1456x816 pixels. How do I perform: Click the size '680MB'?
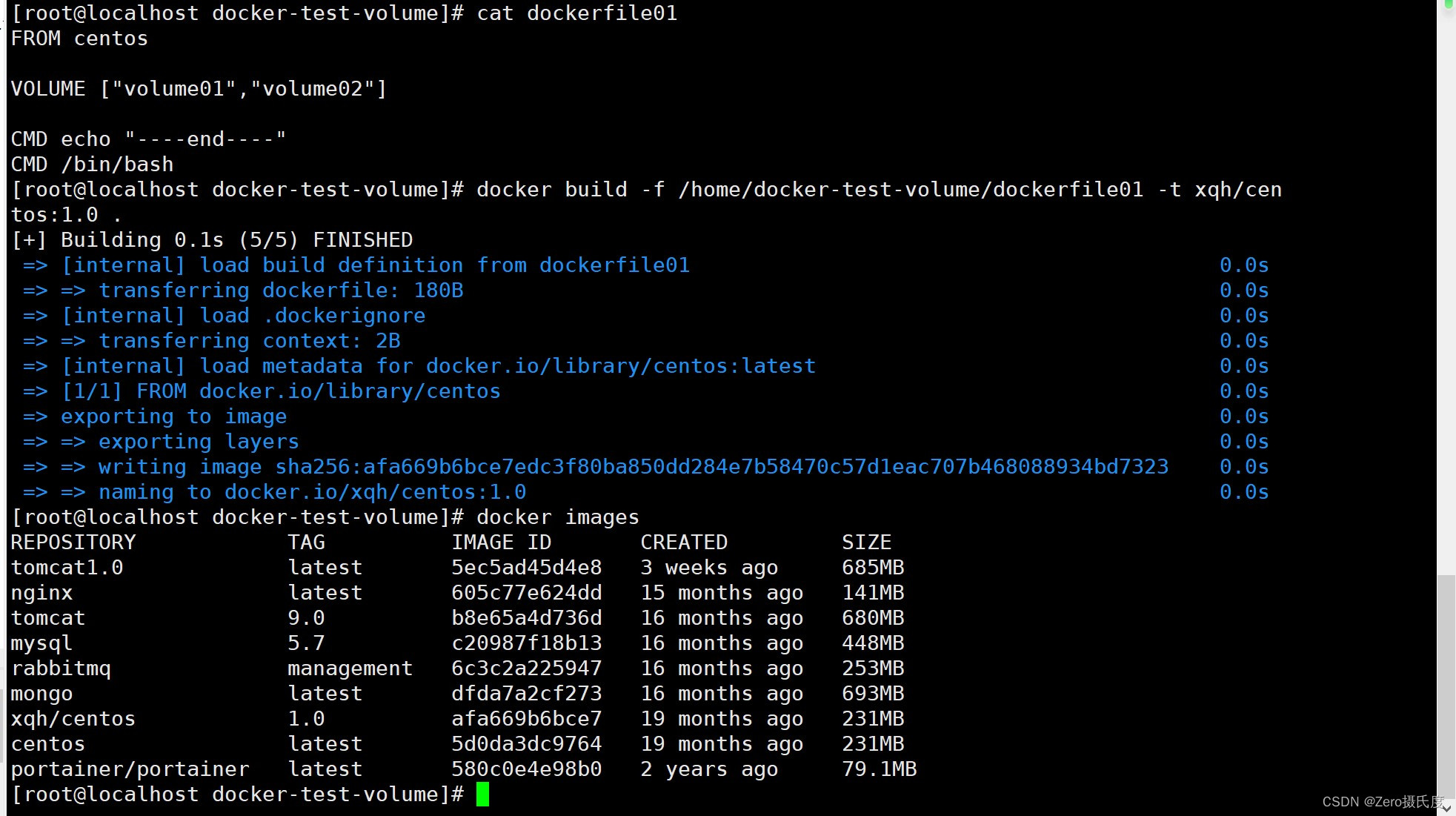pyautogui.click(x=873, y=618)
